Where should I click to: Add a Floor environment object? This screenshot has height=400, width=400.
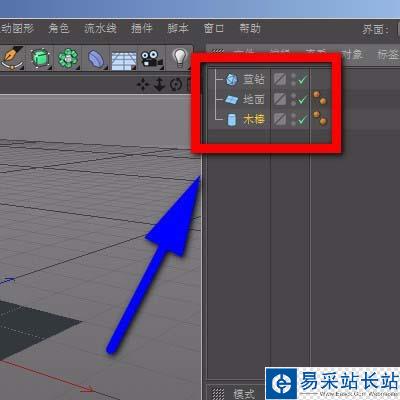click(124, 61)
